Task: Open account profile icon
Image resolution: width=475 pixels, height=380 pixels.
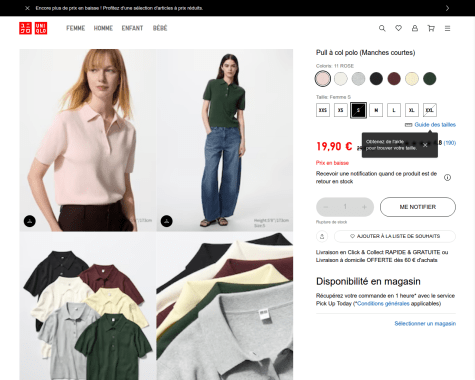Action: [415, 28]
